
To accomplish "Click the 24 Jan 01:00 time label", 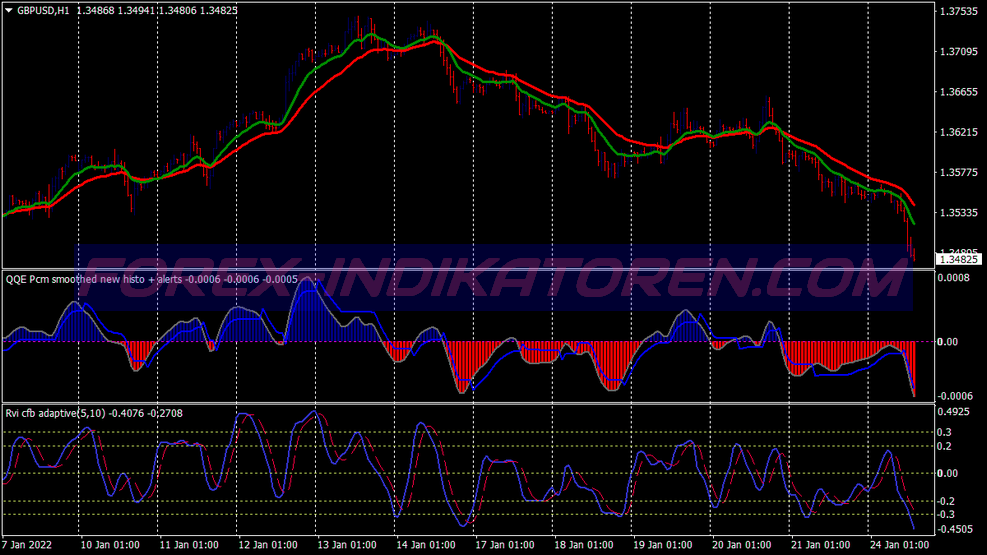I will (x=899, y=545).
